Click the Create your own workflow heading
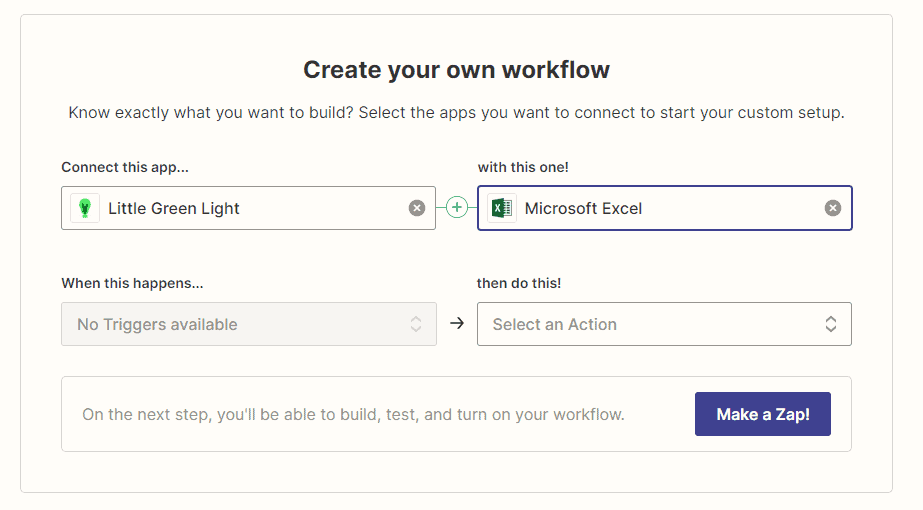923x510 pixels. 456,69
